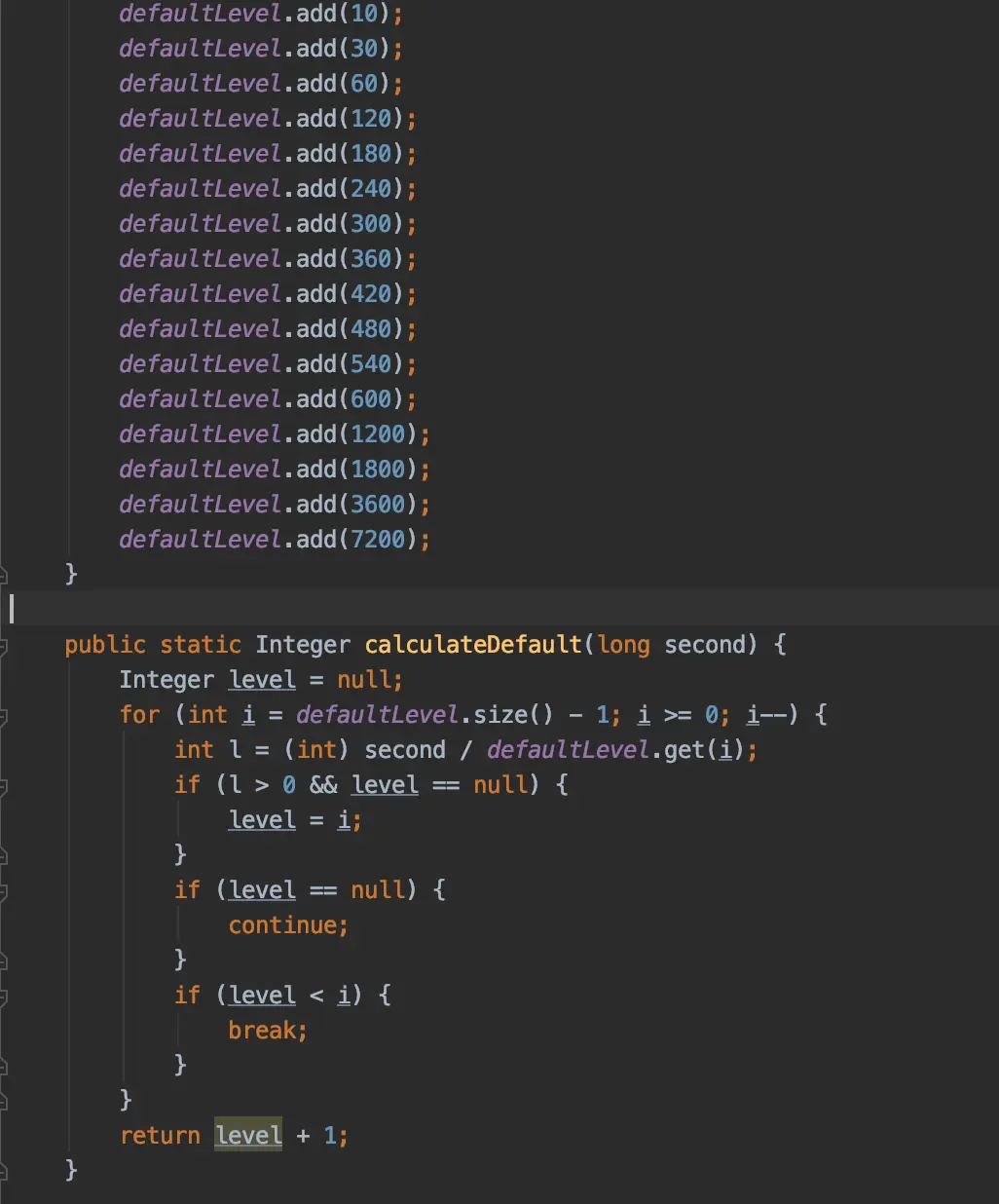Click the 'i >= 0' loop condition
The image size is (999, 1204).
[678, 715]
